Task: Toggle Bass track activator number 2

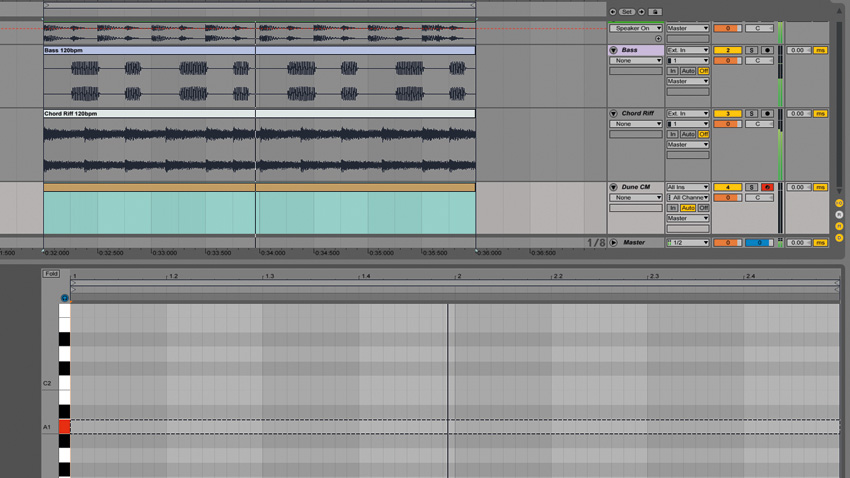Action: pos(727,50)
